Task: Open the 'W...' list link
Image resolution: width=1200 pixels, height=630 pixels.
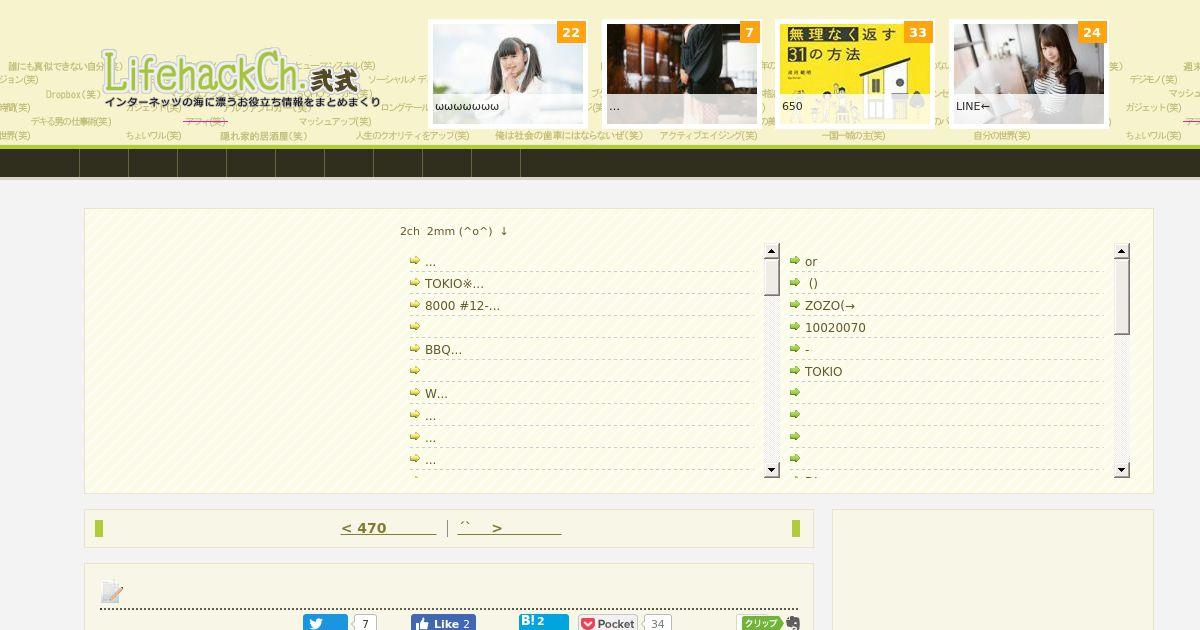Action: 436,393
